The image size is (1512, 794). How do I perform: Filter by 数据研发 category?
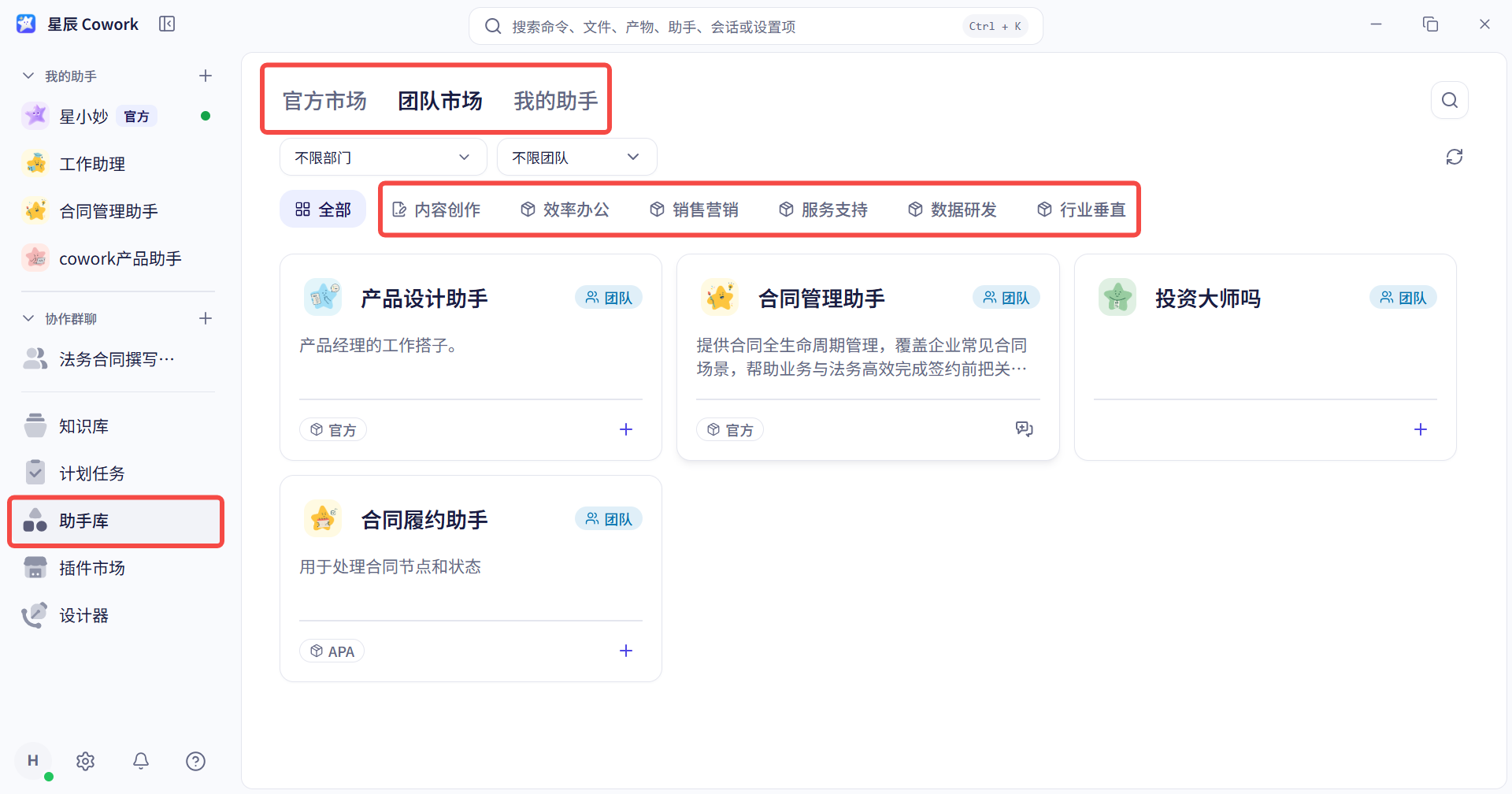point(952,210)
